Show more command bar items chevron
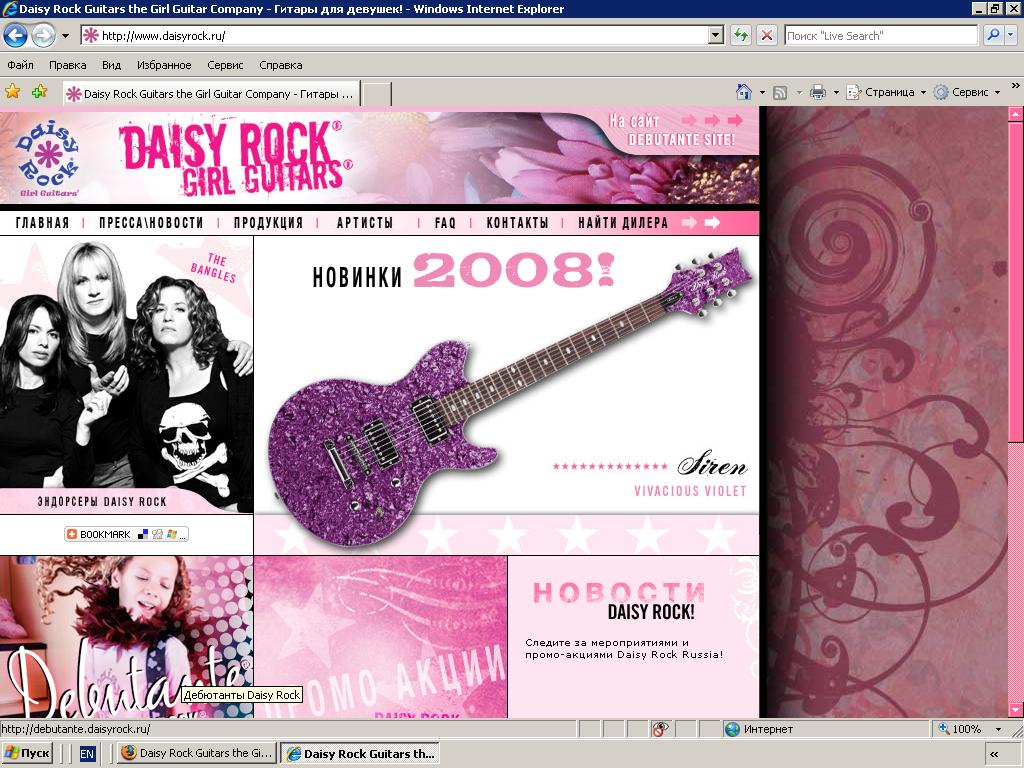Viewport: 1024px width, 768px height. (x=1016, y=86)
